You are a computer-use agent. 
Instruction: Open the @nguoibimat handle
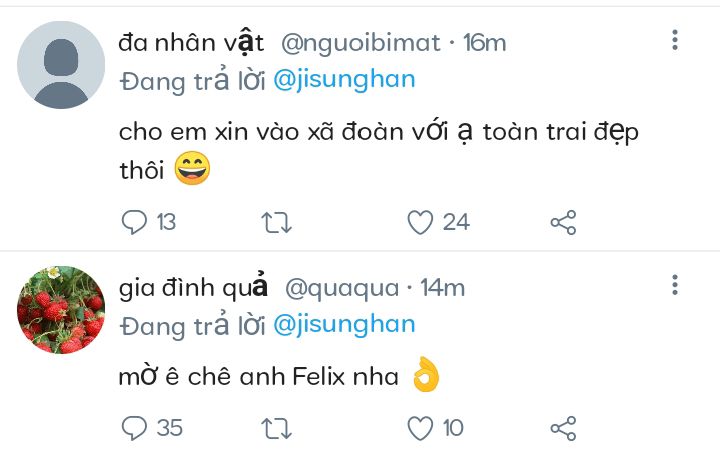[x=360, y=43]
